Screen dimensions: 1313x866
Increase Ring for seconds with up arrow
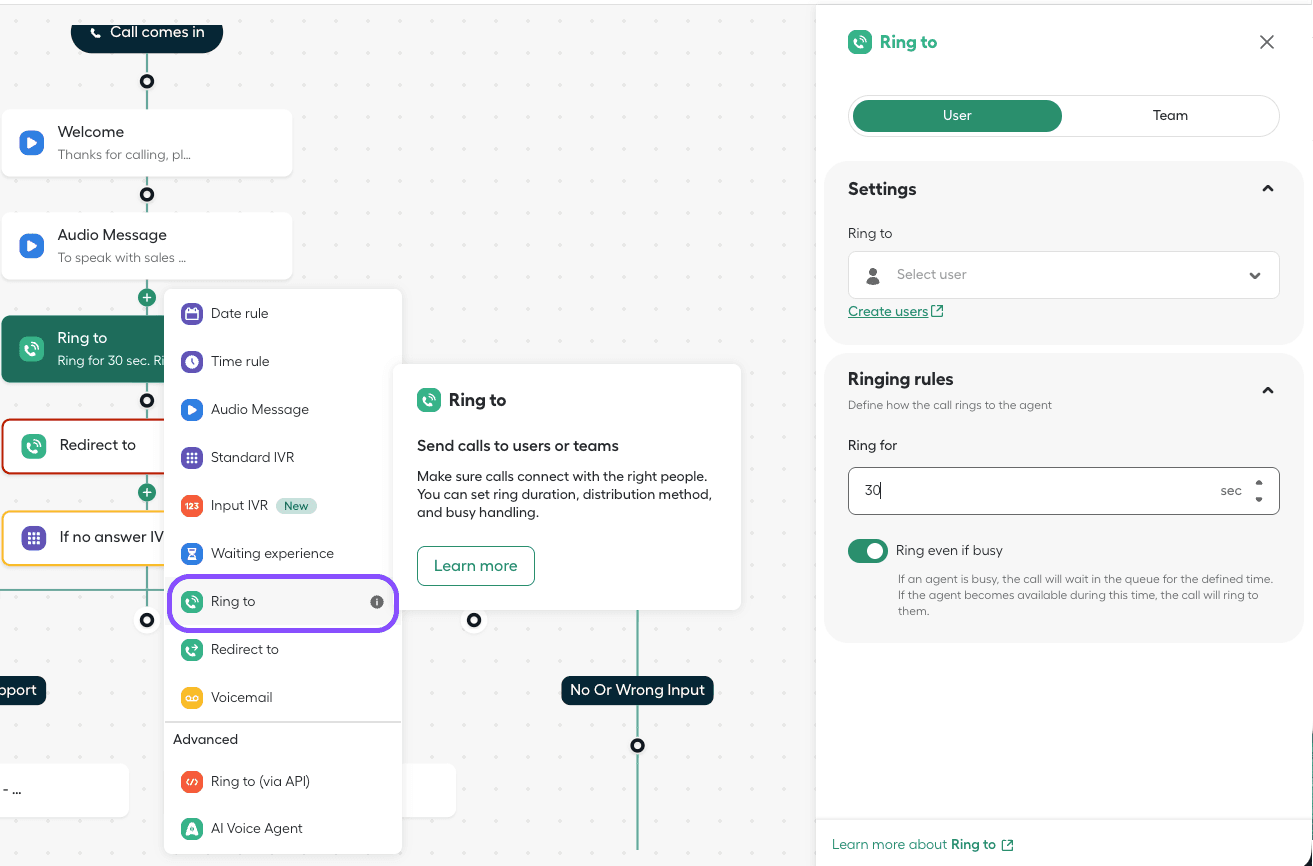pyautogui.click(x=1258, y=484)
